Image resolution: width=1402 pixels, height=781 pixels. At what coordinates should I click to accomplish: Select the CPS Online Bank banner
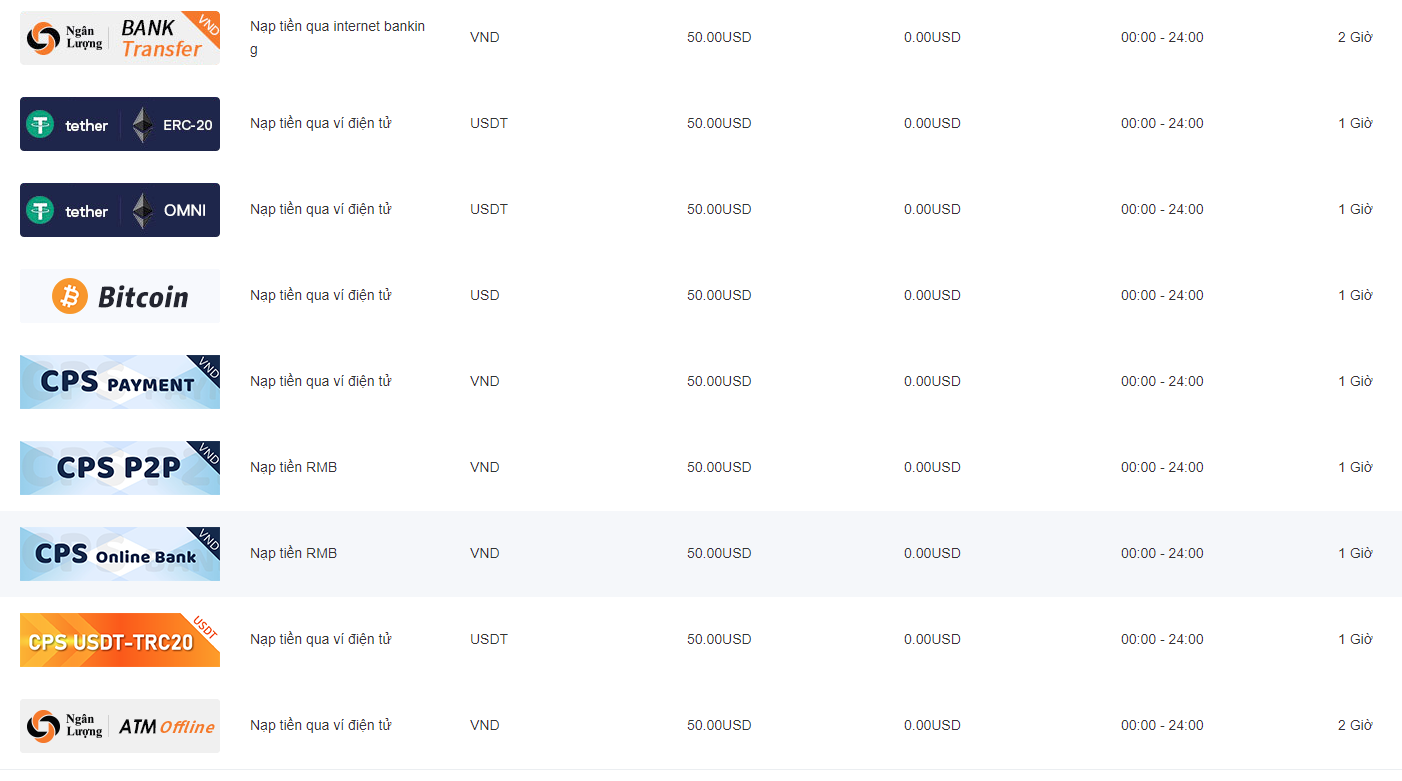(x=120, y=554)
